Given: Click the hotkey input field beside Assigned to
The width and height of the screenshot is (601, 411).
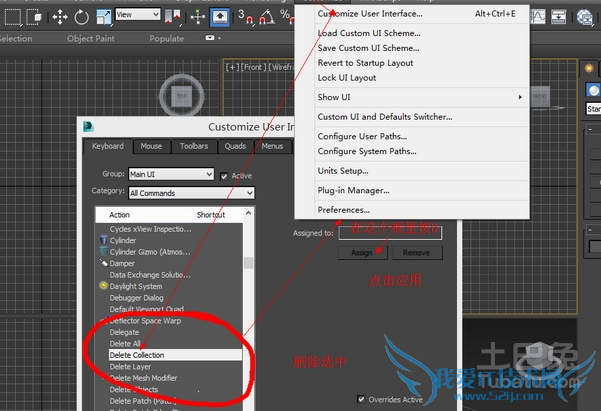Looking at the screenshot, I should pyautogui.click(x=390, y=233).
